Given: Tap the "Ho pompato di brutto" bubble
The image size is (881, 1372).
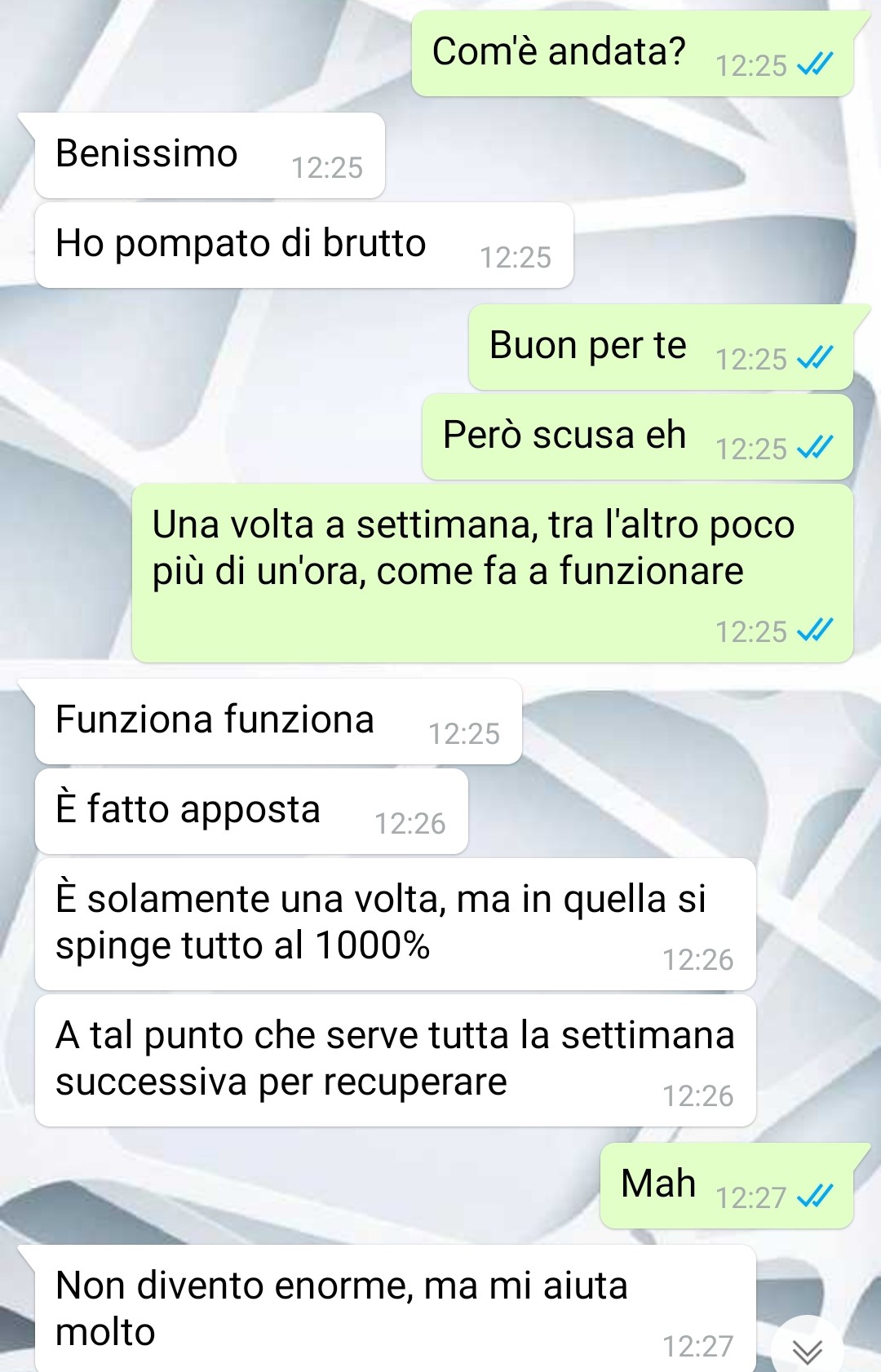Looking at the screenshot, I should click(303, 245).
